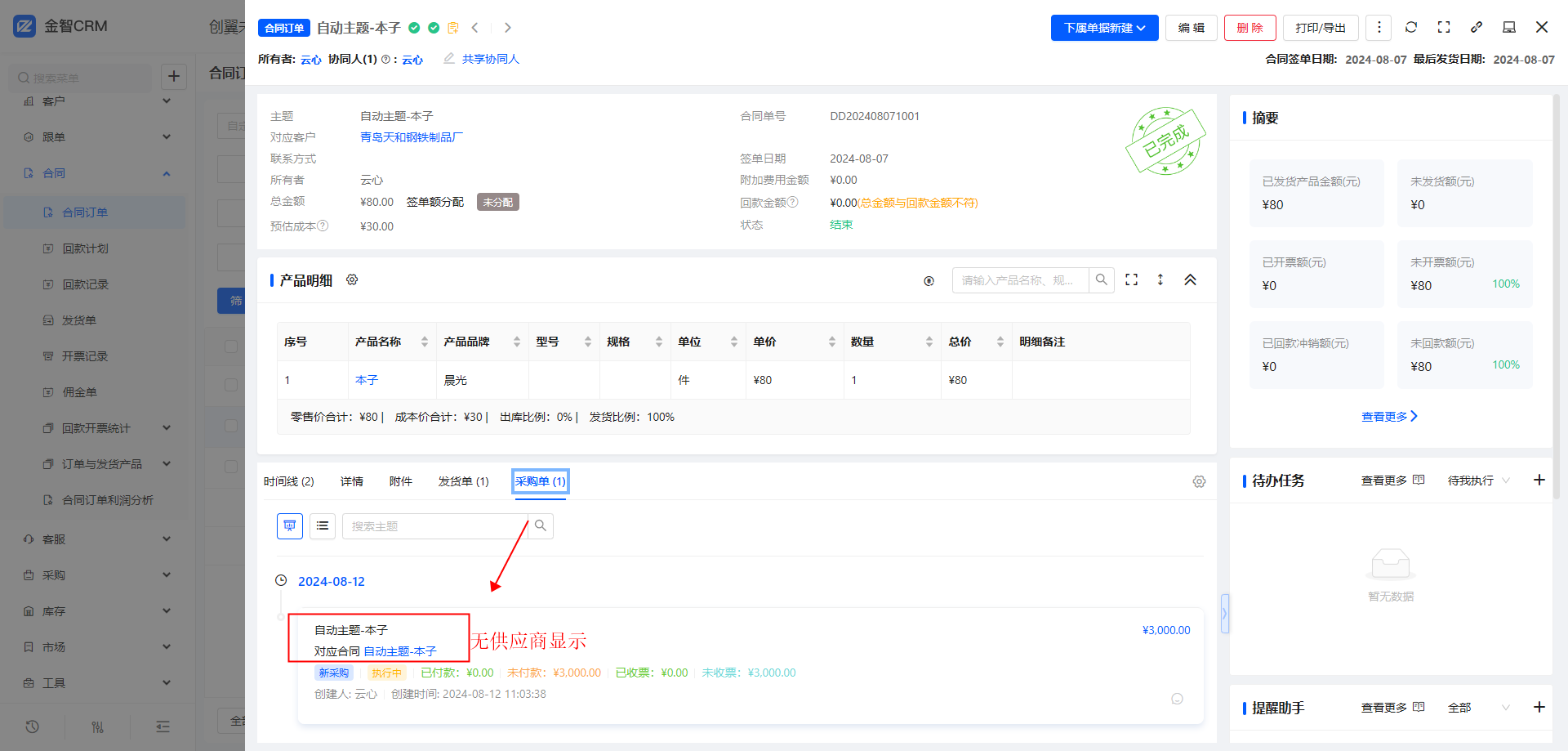Switch to the 发货单 tab
Viewport: 1568px width, 751px height.
point(463,481)
